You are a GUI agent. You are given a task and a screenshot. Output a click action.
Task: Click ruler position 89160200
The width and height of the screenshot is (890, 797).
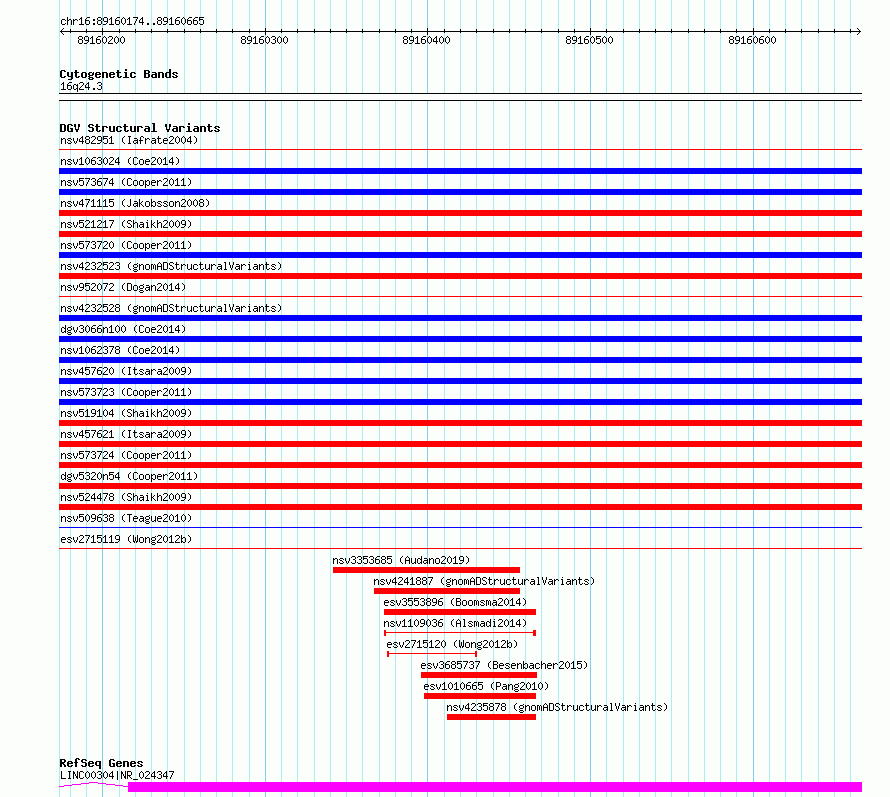point(102,40)
